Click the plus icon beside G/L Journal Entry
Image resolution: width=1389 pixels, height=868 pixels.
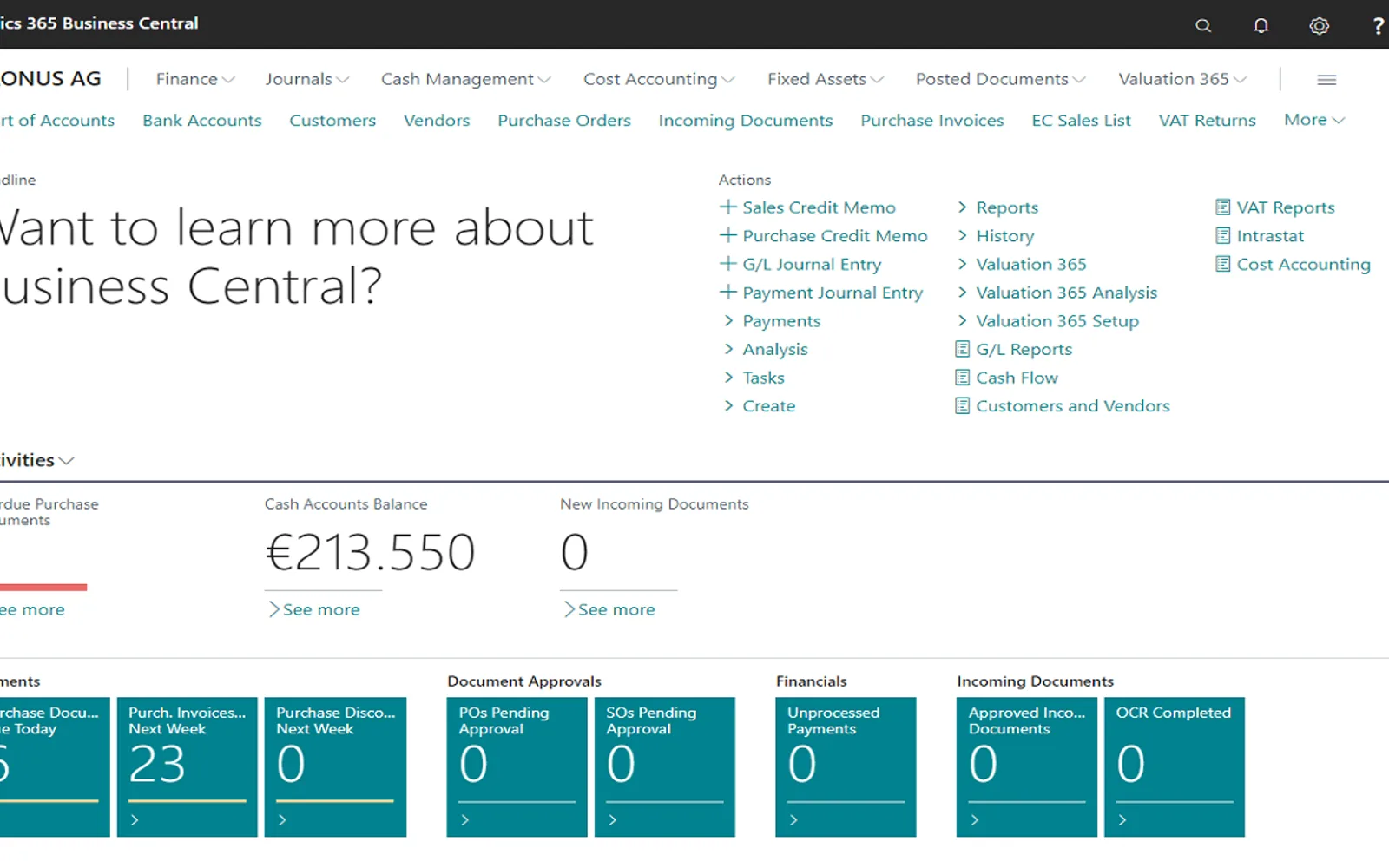(x=728, y=264)
